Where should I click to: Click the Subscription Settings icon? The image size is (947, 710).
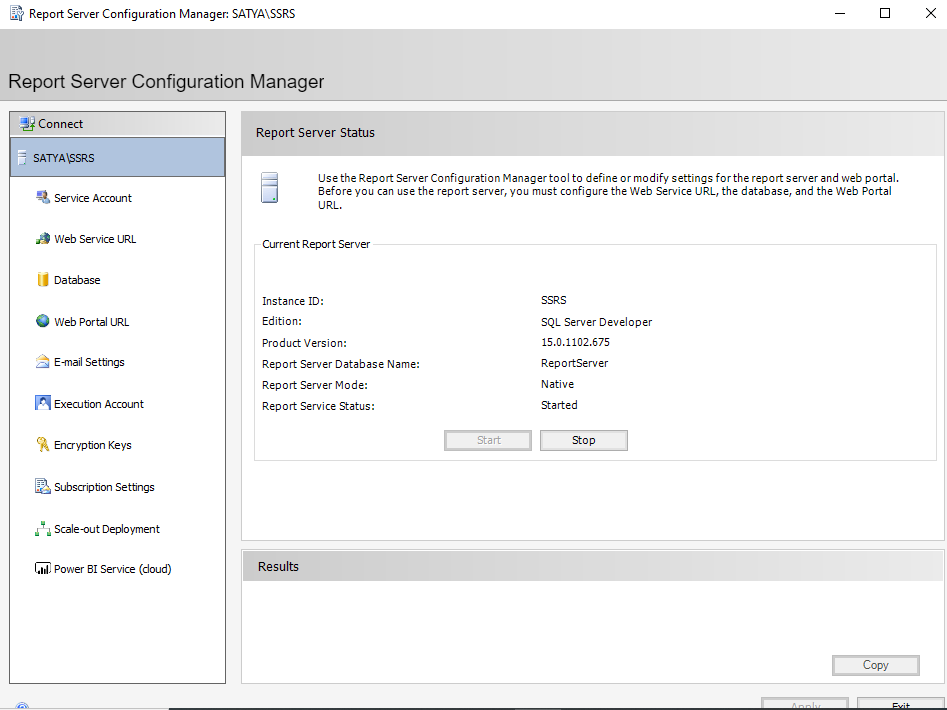coord(43,487)
